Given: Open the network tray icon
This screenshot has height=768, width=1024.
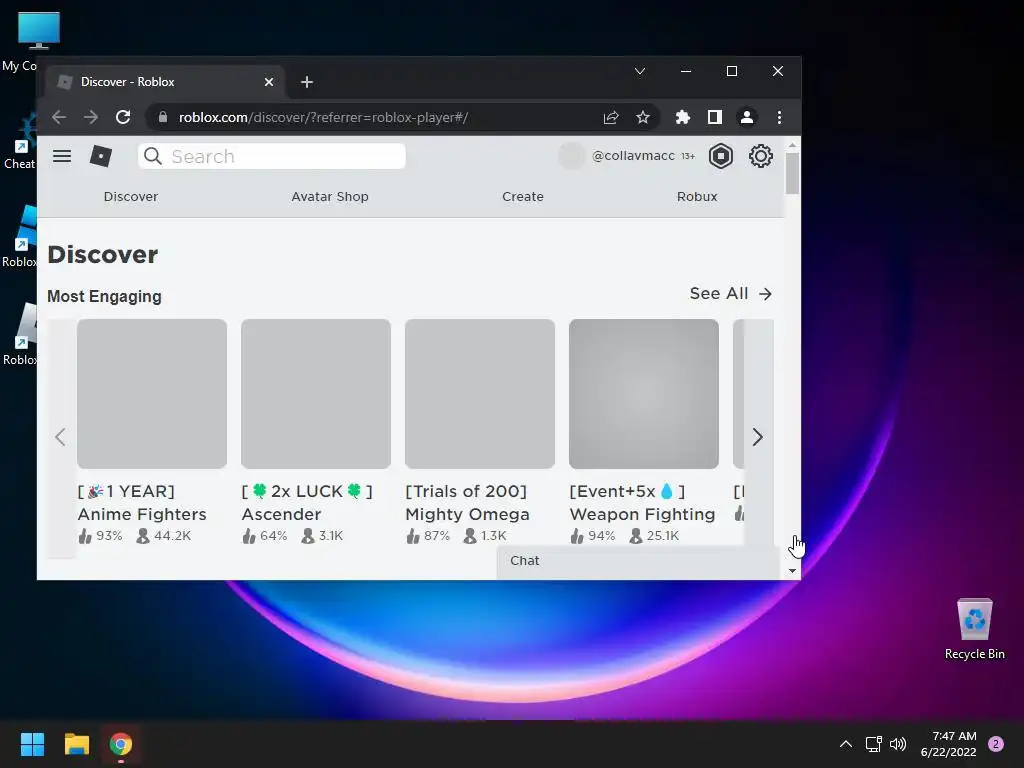Looking at the screenshot, I should [x=874, y=744].
